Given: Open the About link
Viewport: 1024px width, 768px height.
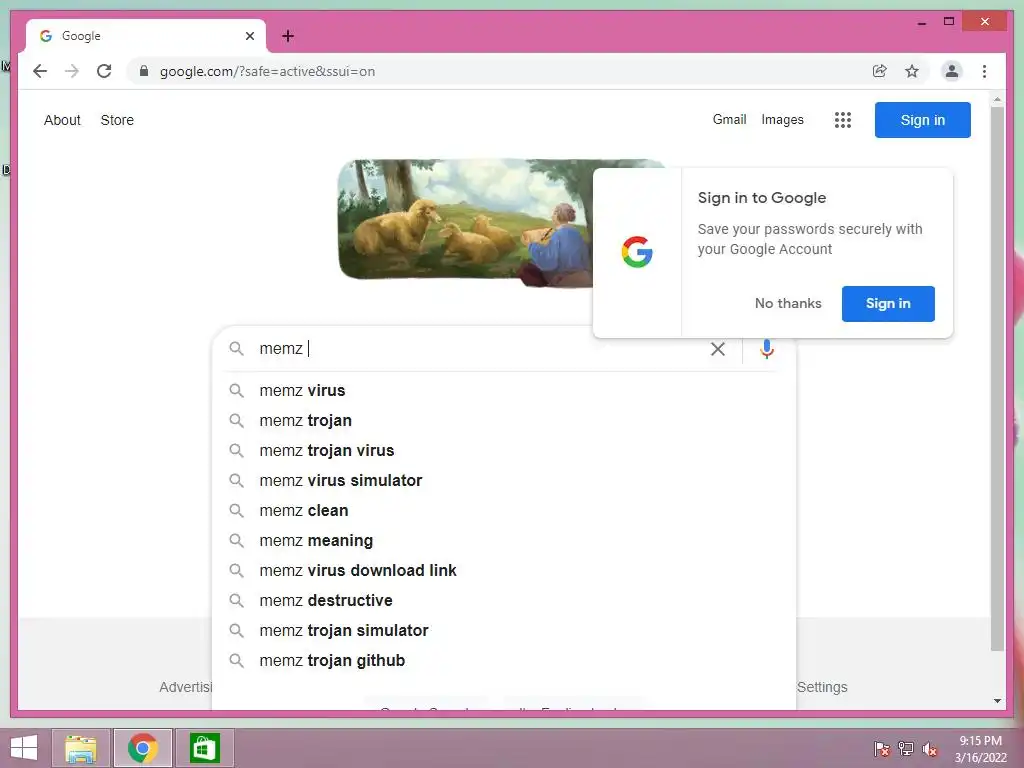Looking at the screenshot, I should [x=62, y=120].
